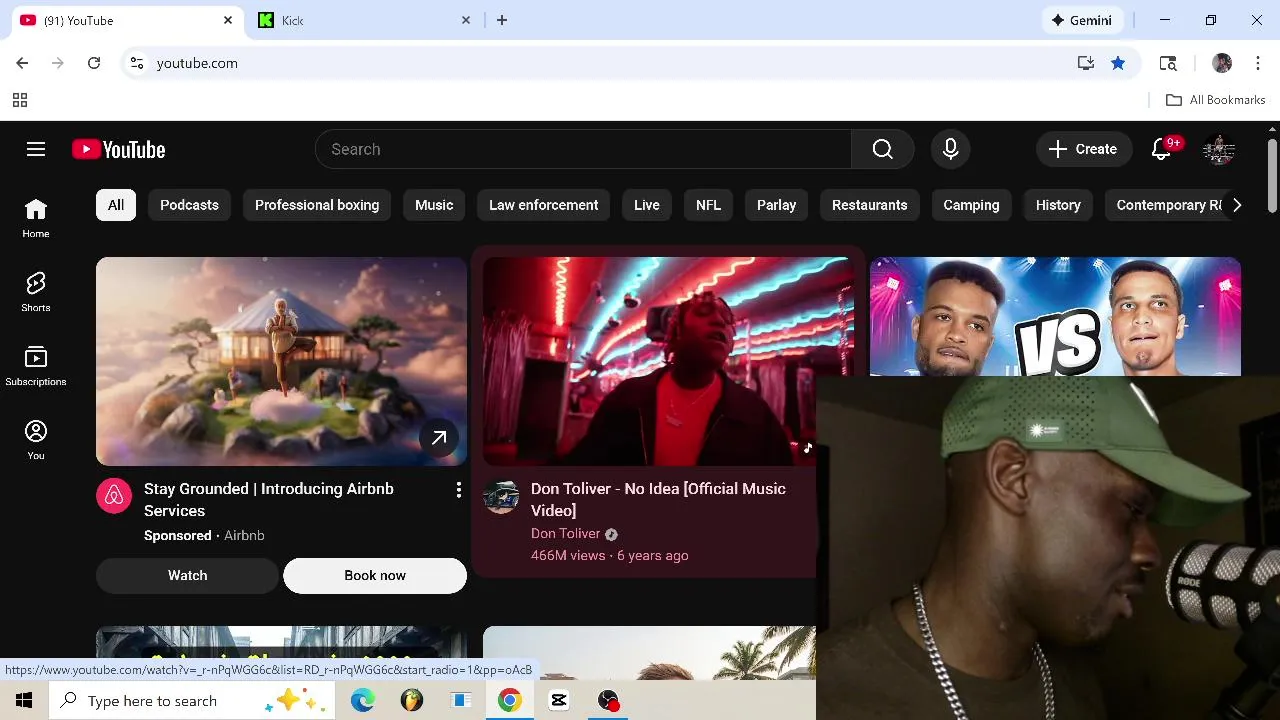Select the Music chip
The image size is (1280, 720).
pos(434,205)
